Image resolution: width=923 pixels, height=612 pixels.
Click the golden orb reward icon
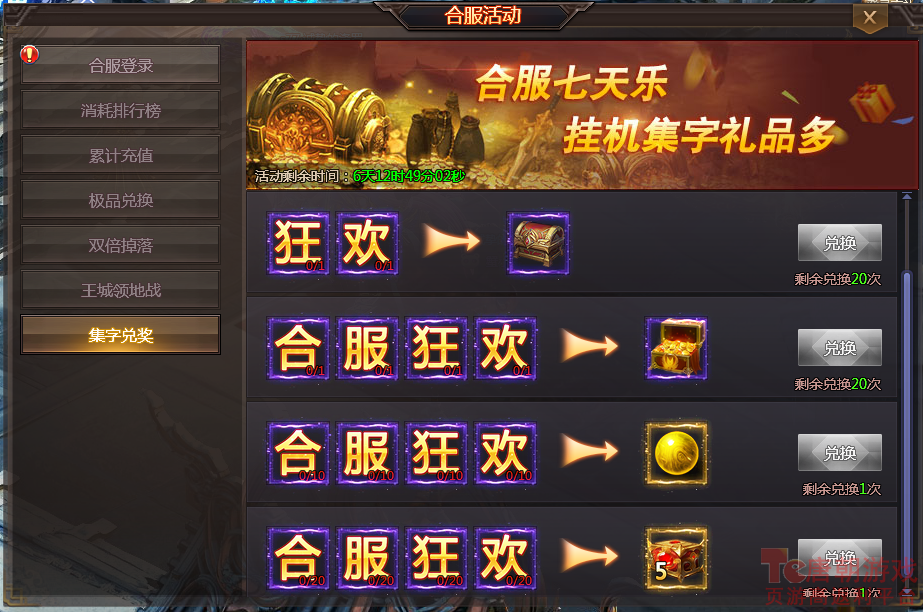click(676, 453)
